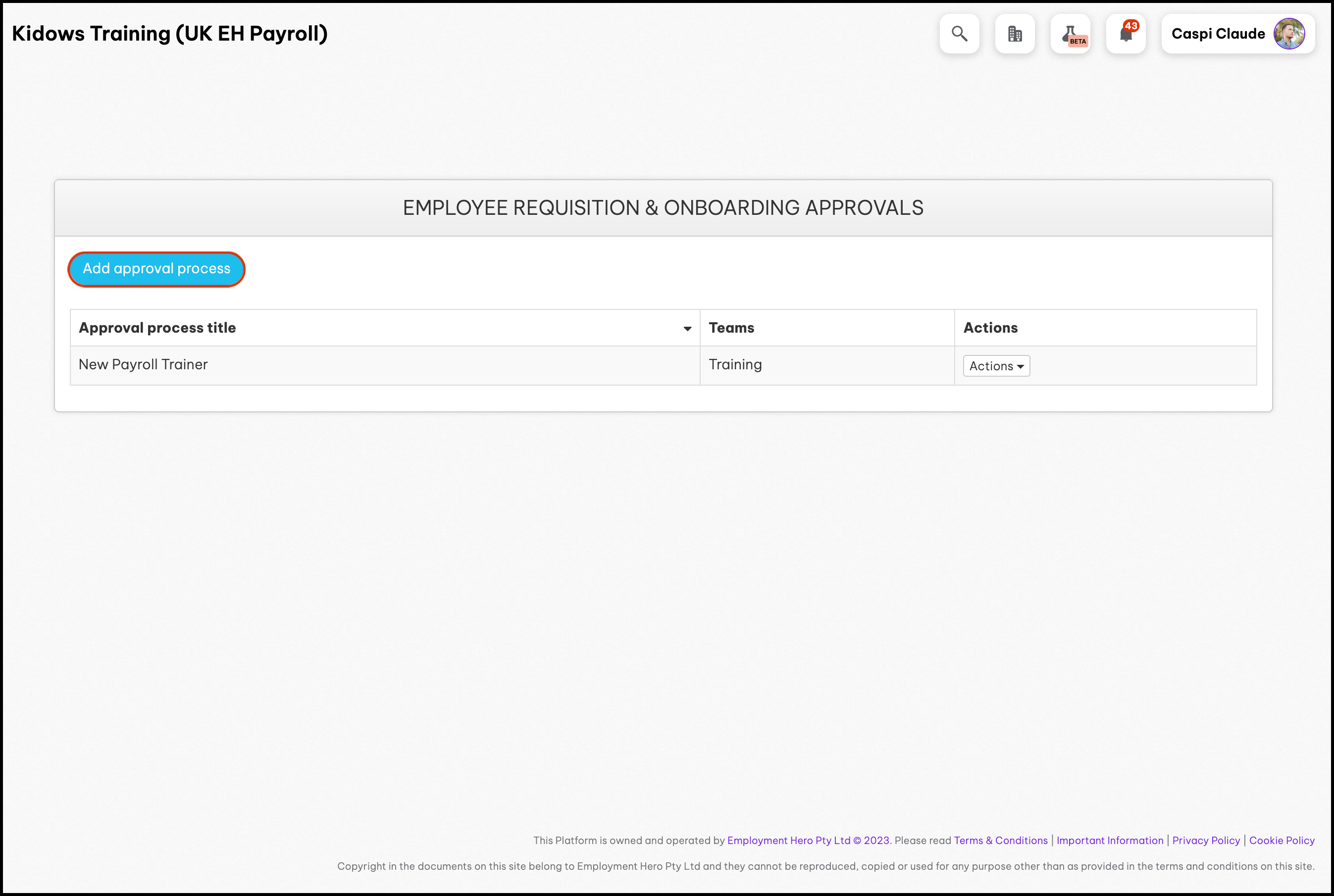Viewport: 1334px width, 896px height.
Task: Open Cookie Policy link
Action: (x=1282, y=840)
